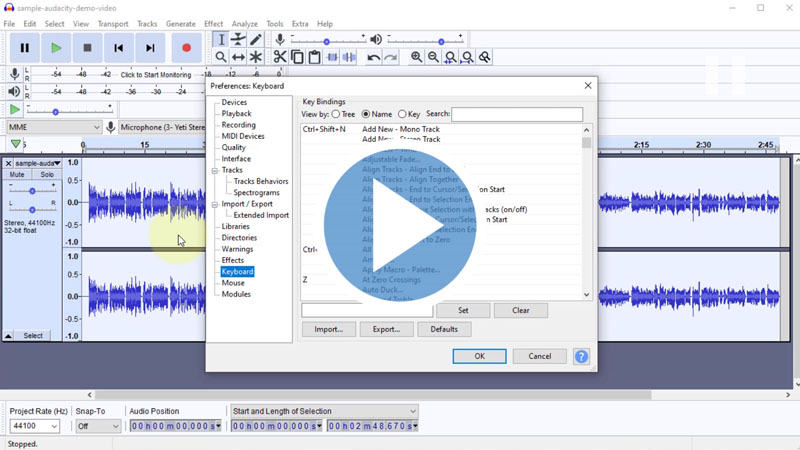This screenshot has width=800, height=450.
Task: Click the Defaults button
Action: [x=444, y=329]
